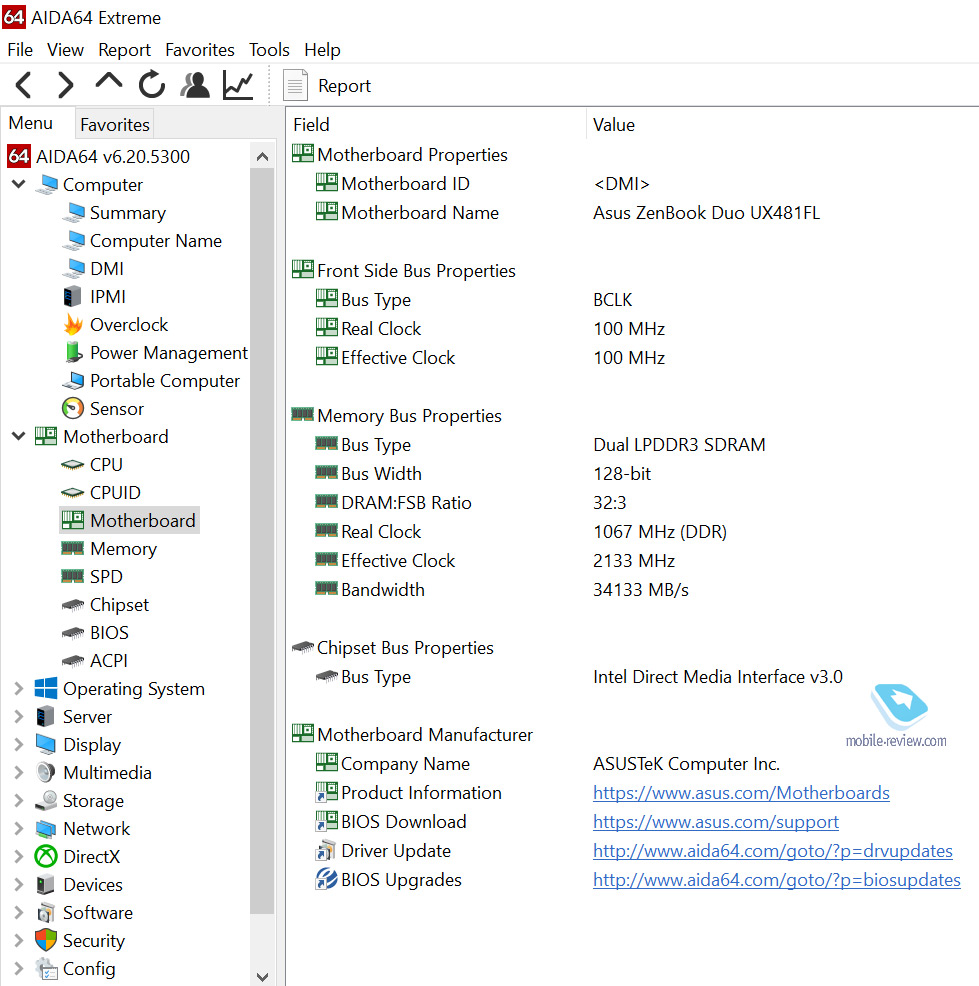Open the asus.com/Motherboards product link
The image size is (979, 986).
pyautogui.click(x=741, y=793)
